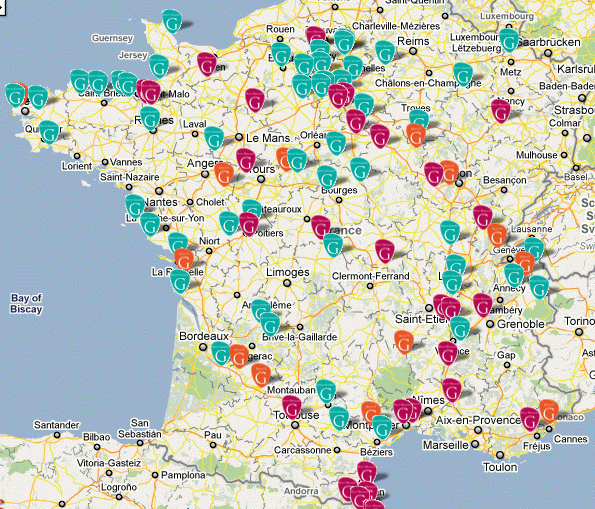Click the Limoges city dot
This screenshot has height=509, width=595.
[x=287, y=283]
